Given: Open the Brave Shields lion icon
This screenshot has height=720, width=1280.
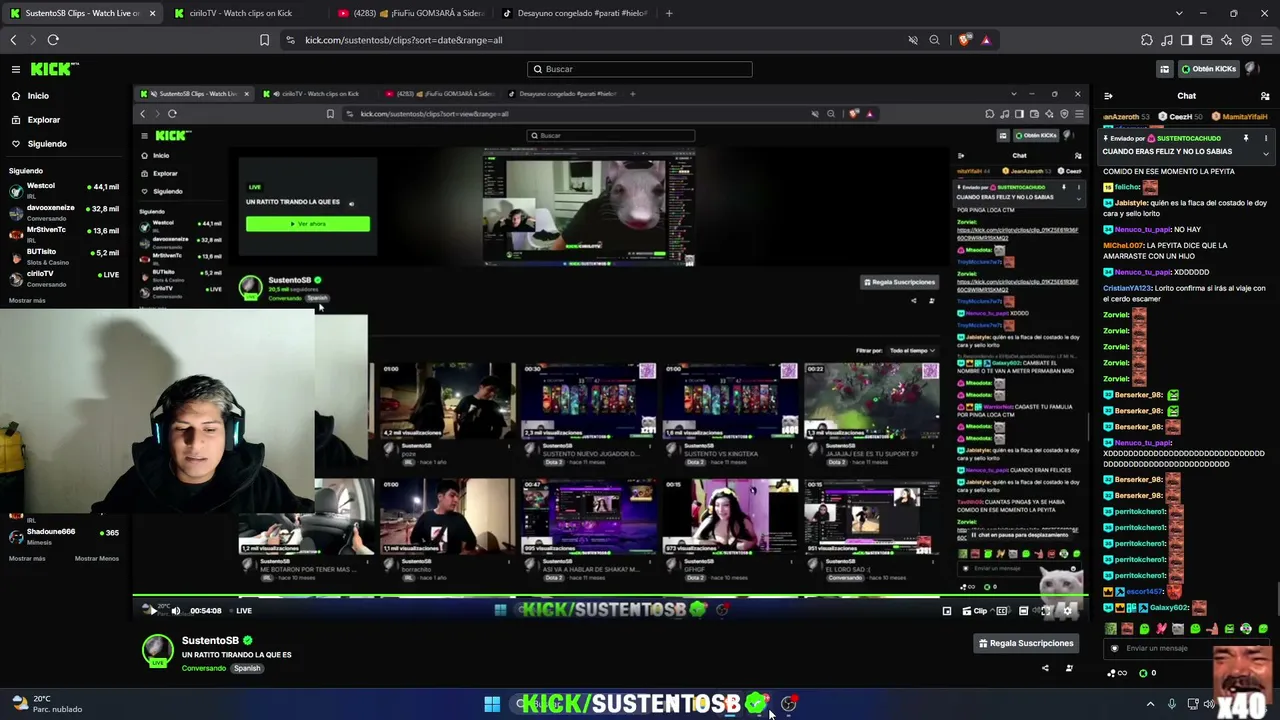Looking at the screenshot, I should pyautogui.click(x=964, y=40).
